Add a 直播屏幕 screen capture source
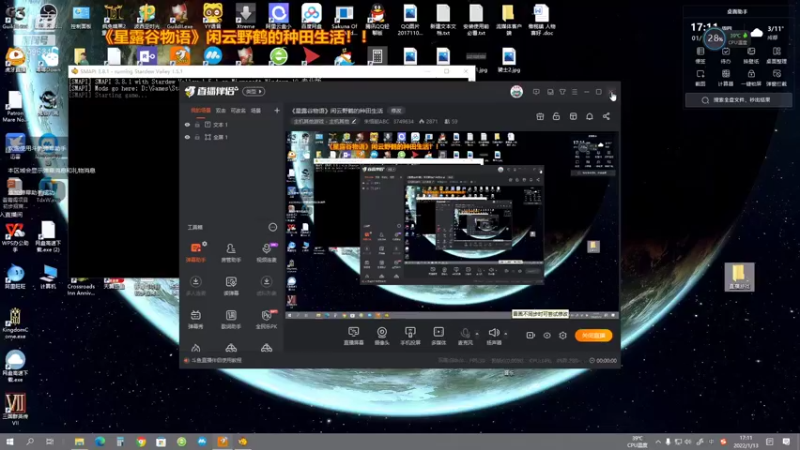800x450 pixels. (x=353, y=336)
